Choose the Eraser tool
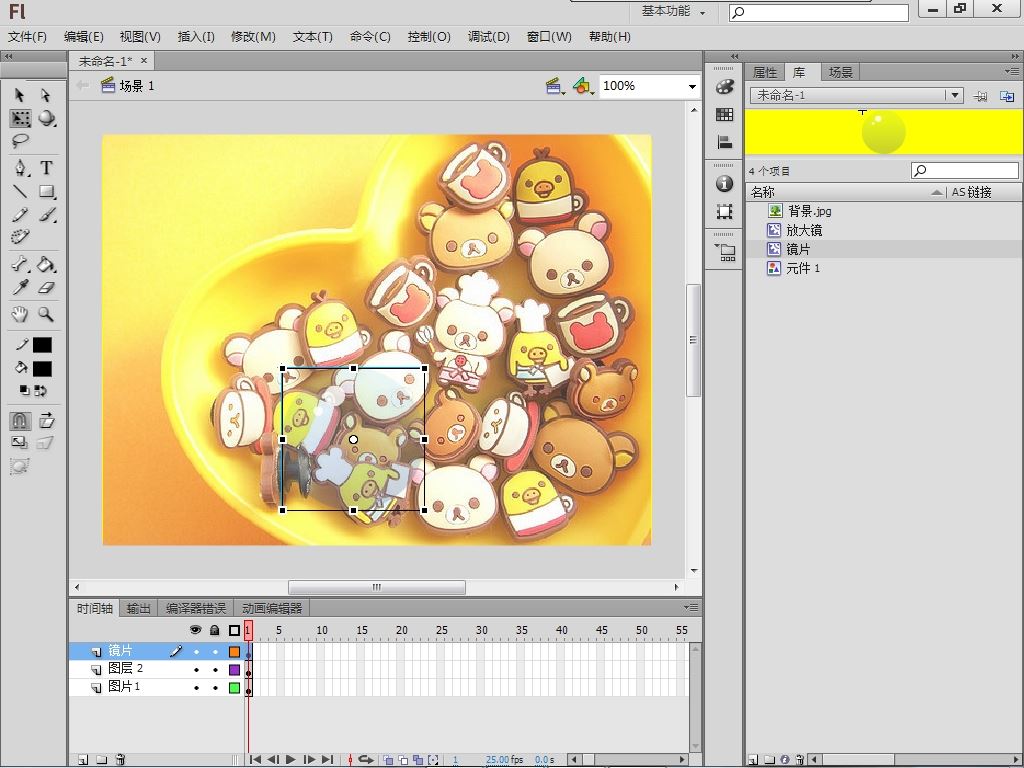The height and width of the screenshot is (768, 1024). click(46, 288)
